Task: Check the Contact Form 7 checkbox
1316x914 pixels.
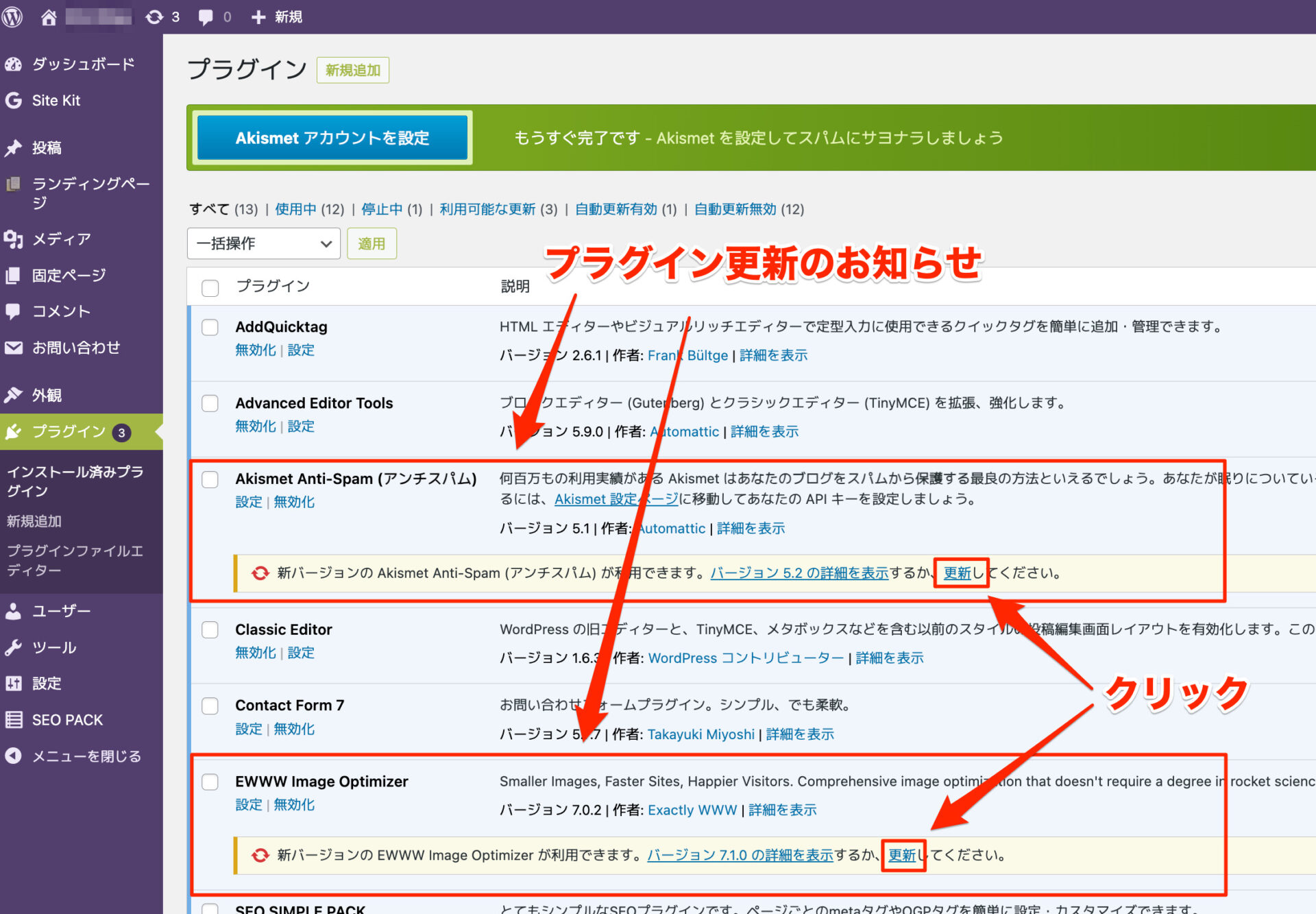Action: coord(210,706)
